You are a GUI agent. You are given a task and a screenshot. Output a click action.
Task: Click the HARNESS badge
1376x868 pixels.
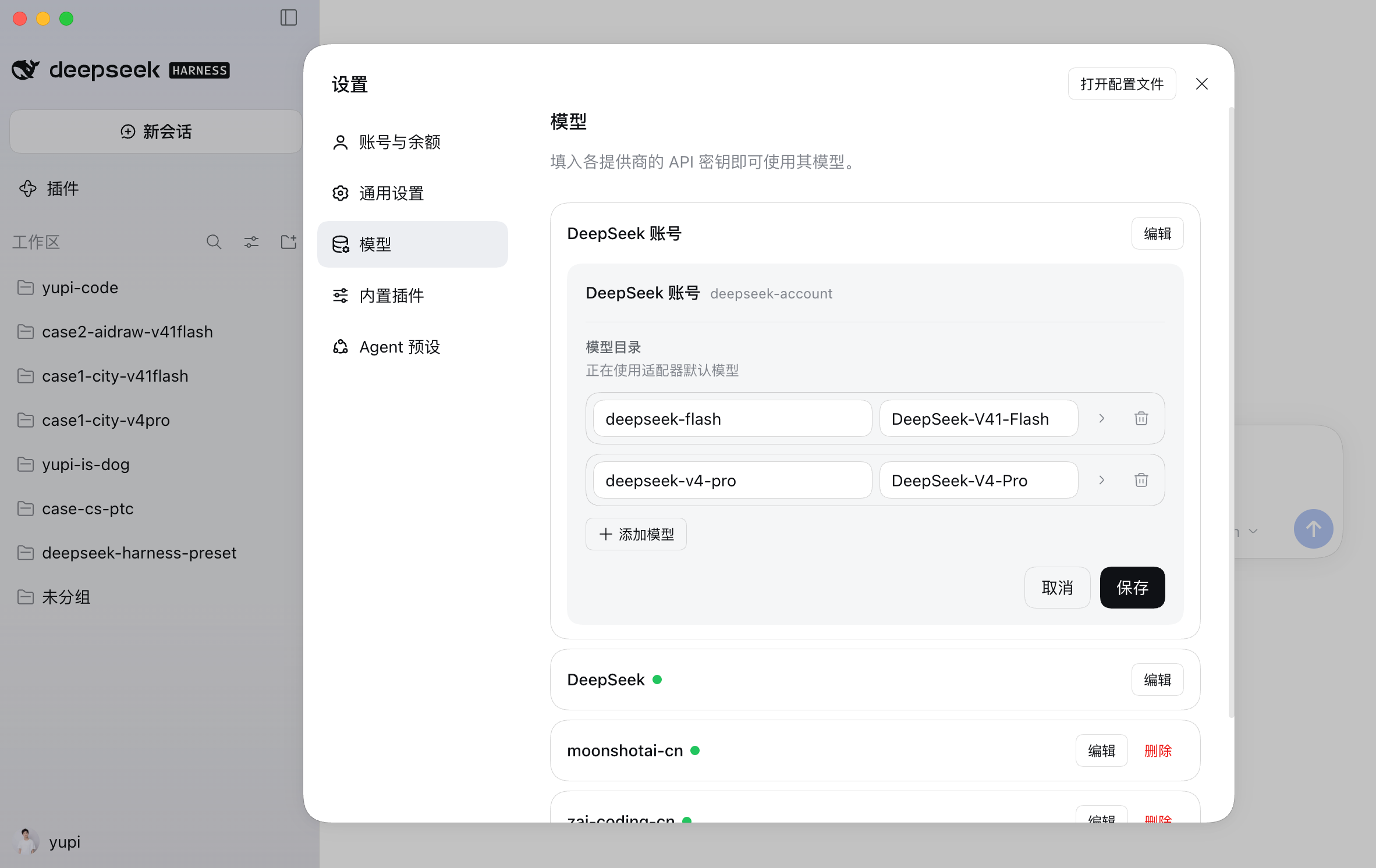200,70
